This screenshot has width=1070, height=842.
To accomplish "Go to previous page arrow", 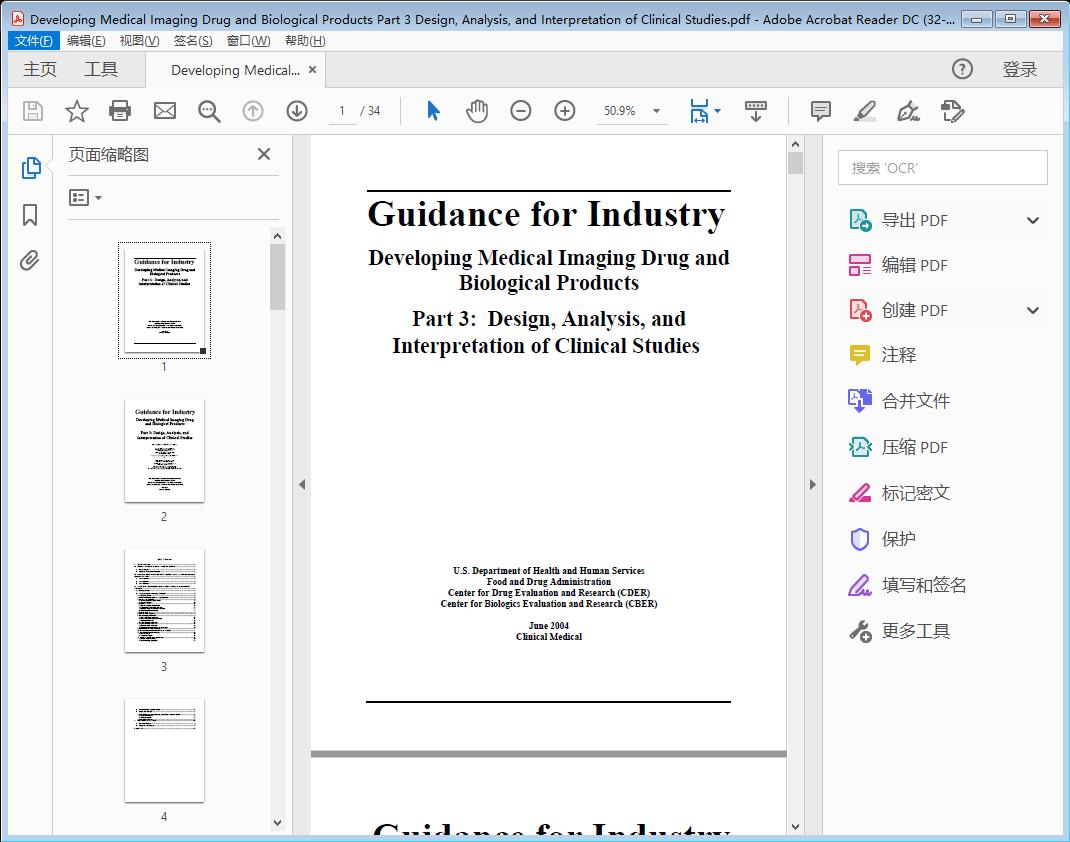I will 252,111.
